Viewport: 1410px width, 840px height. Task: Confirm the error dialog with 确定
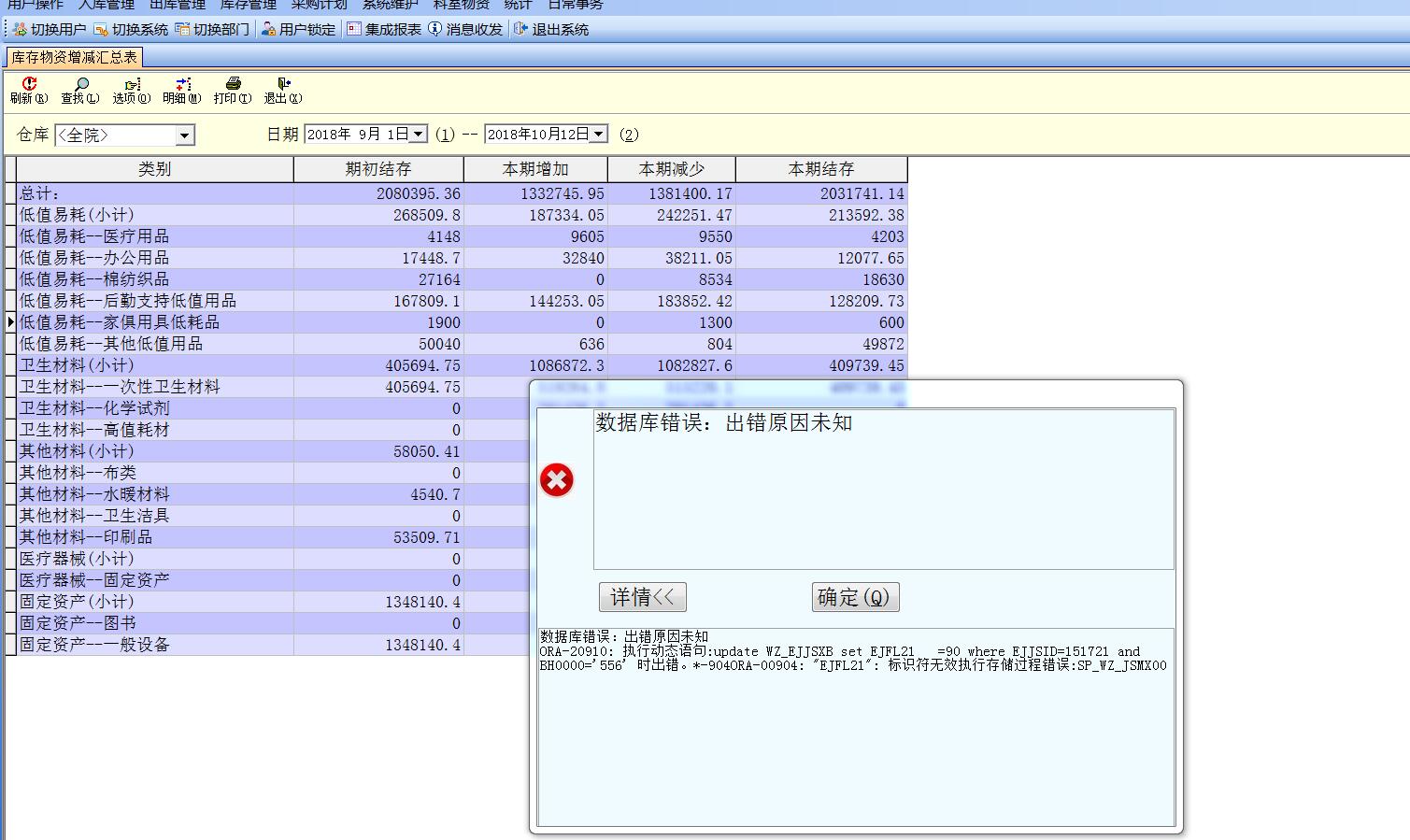[855, 597]
